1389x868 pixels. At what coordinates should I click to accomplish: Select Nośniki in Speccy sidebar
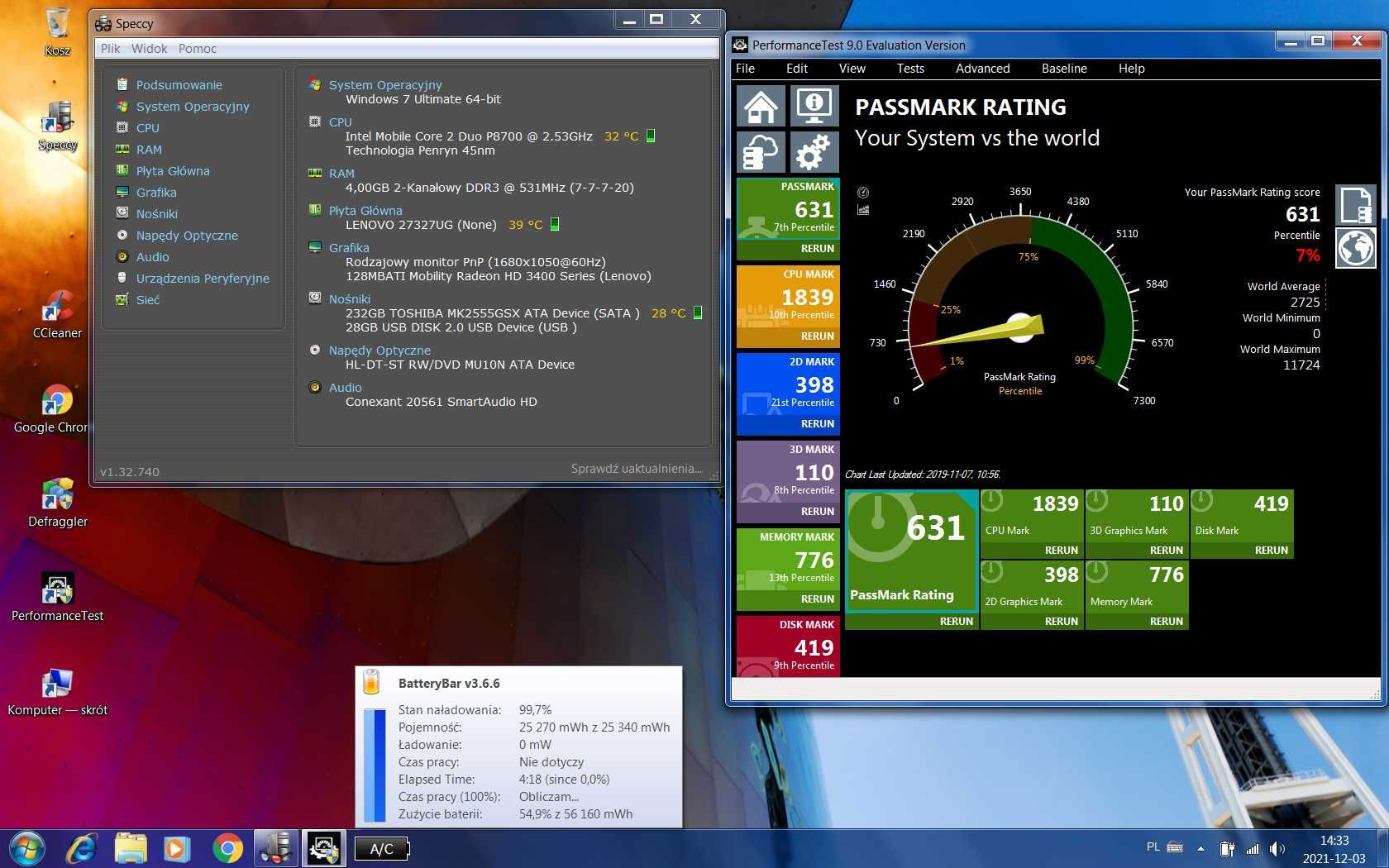click(157, 214)
